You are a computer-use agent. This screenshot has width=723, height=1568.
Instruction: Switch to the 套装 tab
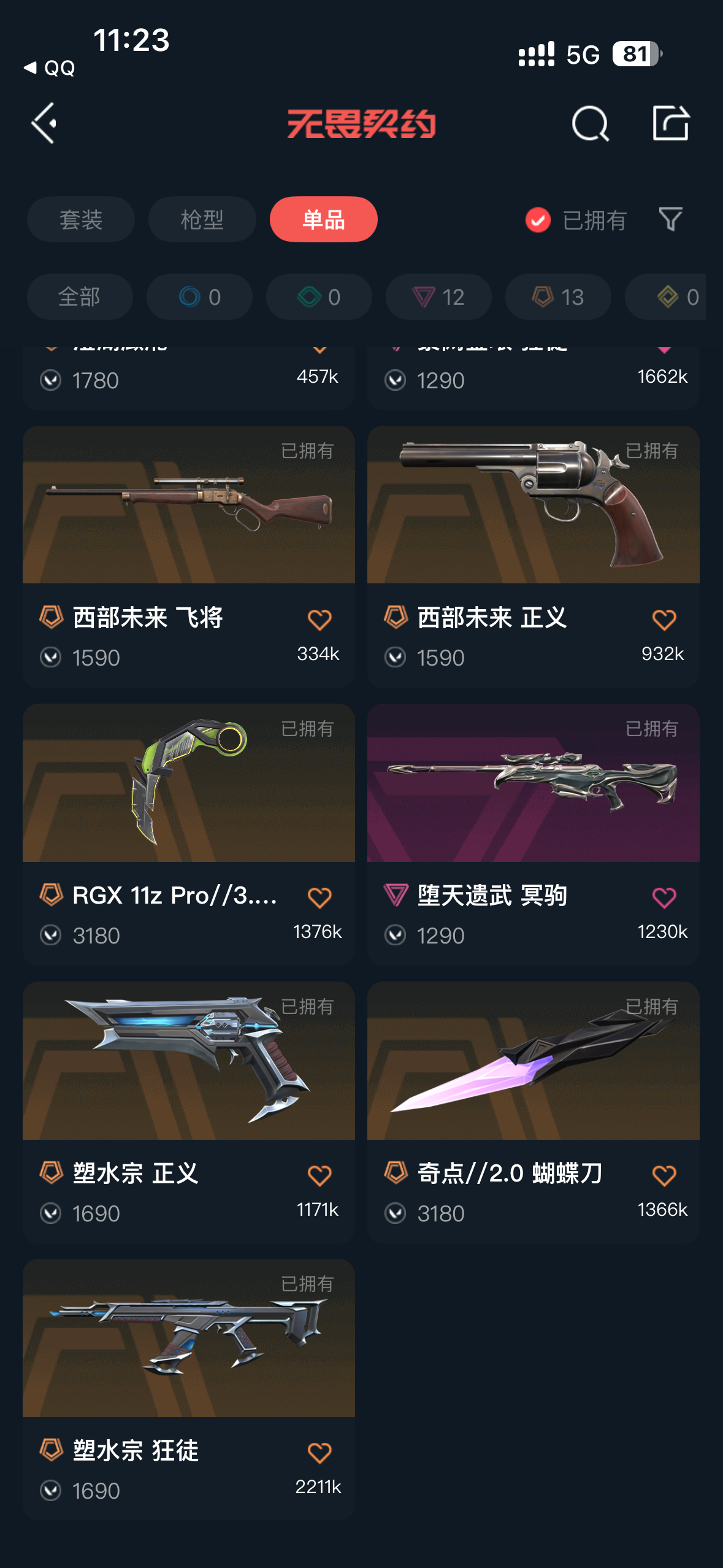[x=81, y=219]
